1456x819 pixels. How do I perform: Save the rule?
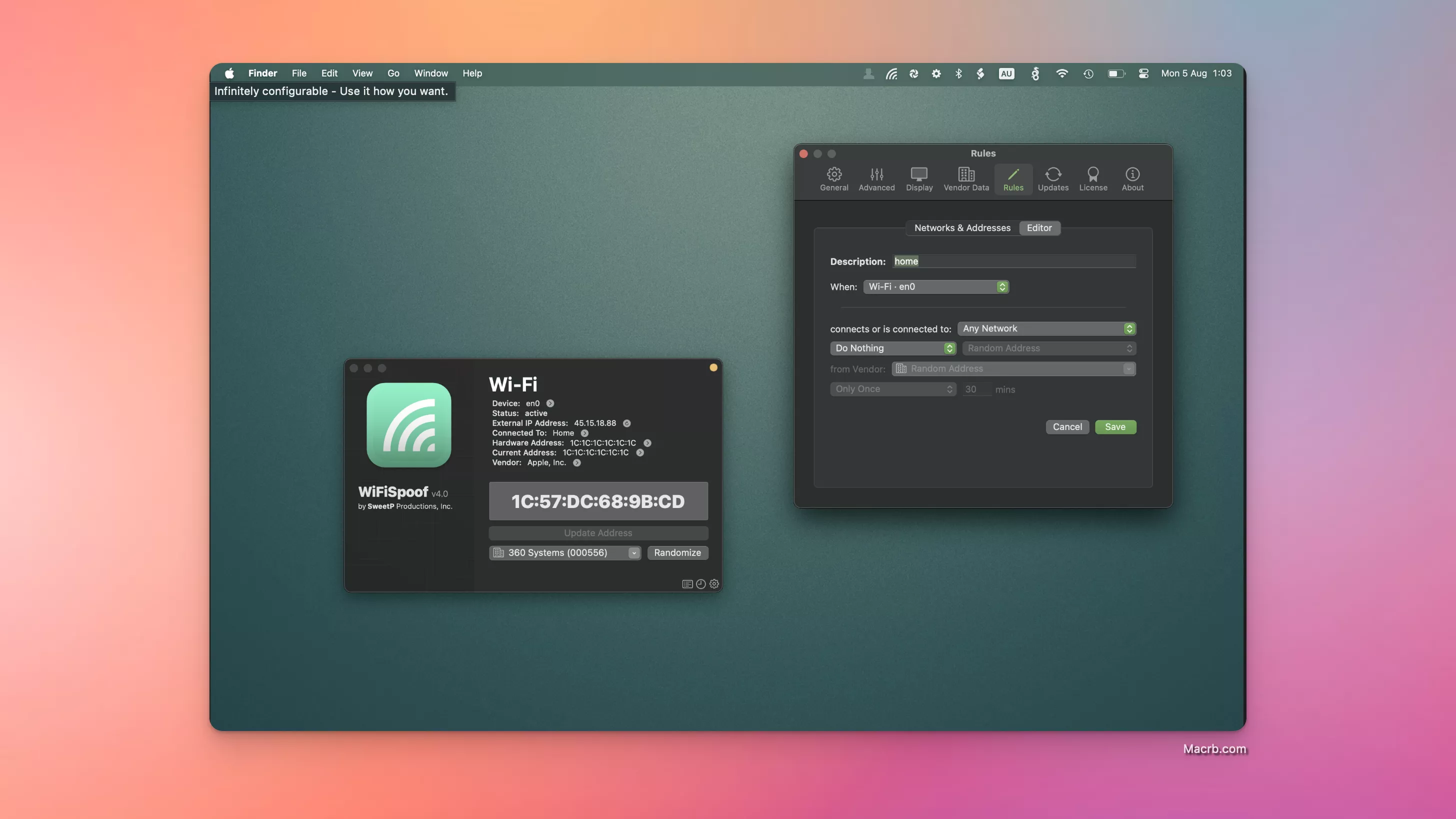(1115, 426)
